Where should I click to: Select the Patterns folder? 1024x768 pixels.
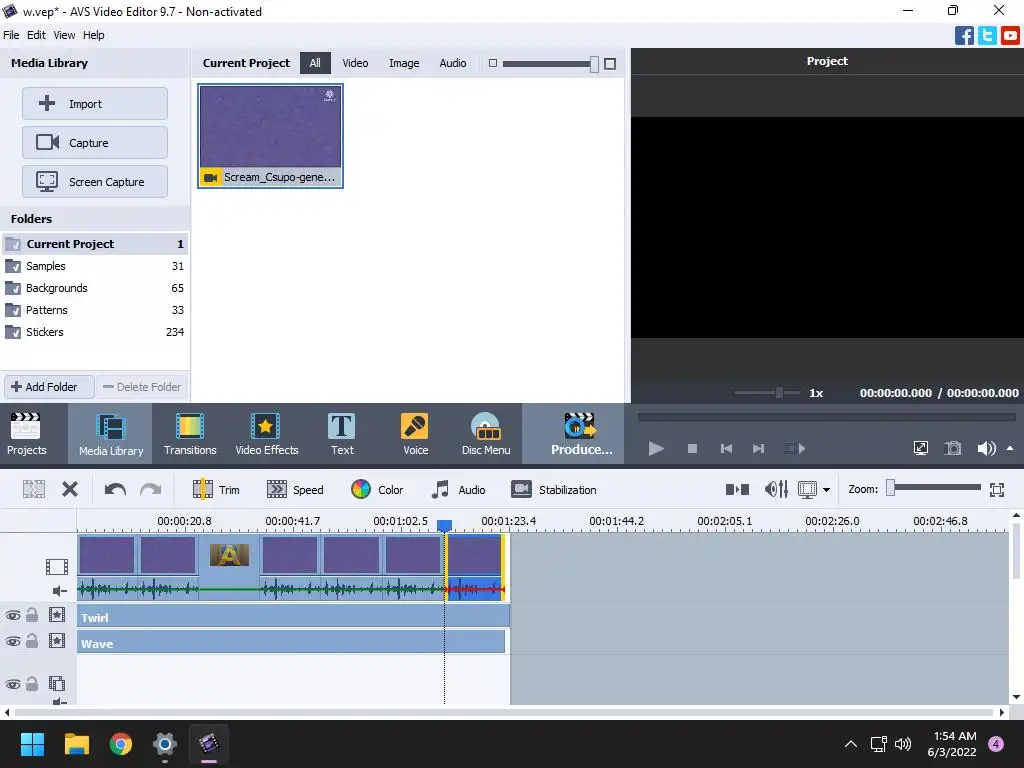tap(95, 310)
